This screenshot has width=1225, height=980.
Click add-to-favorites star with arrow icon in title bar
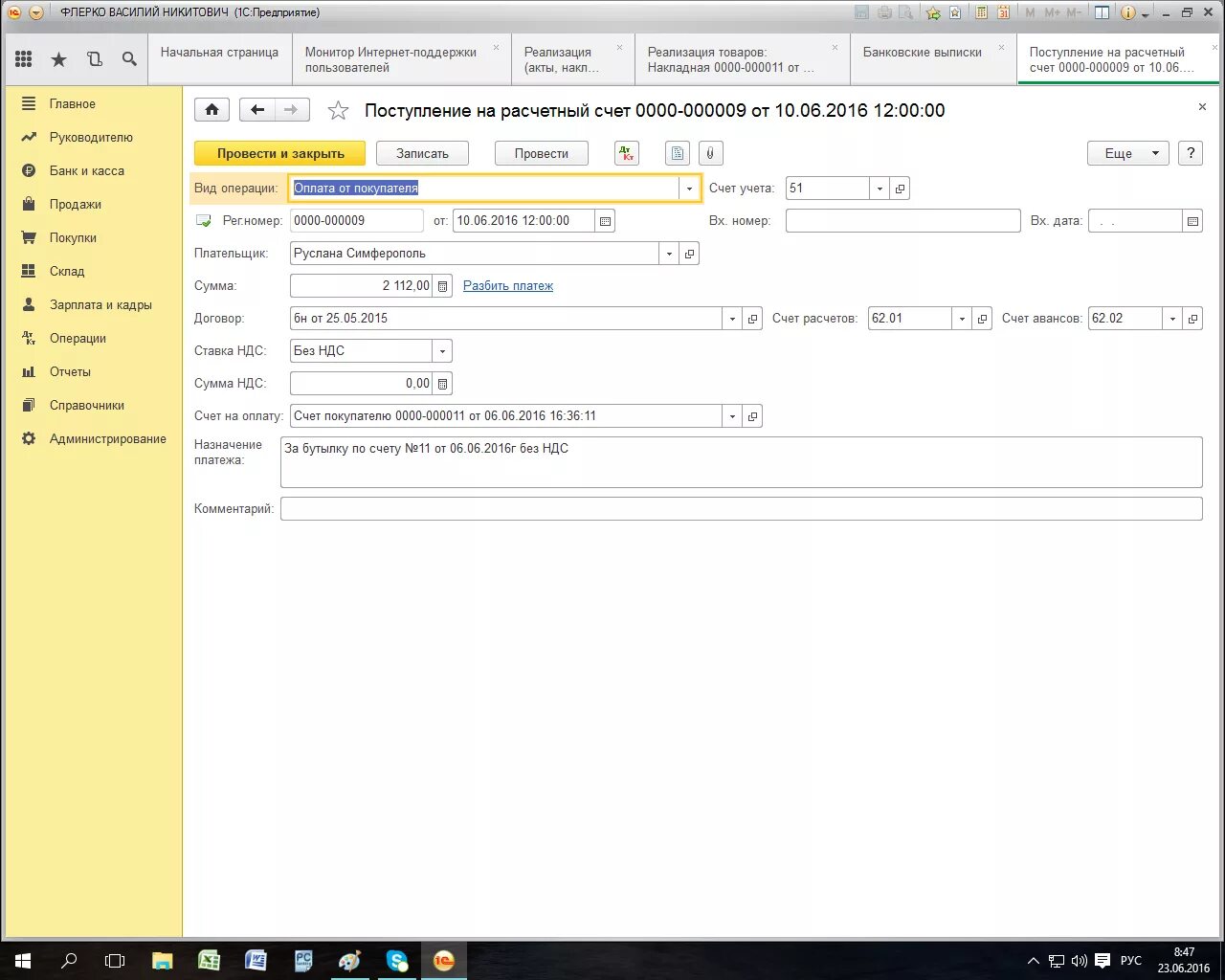pos(932,12)
